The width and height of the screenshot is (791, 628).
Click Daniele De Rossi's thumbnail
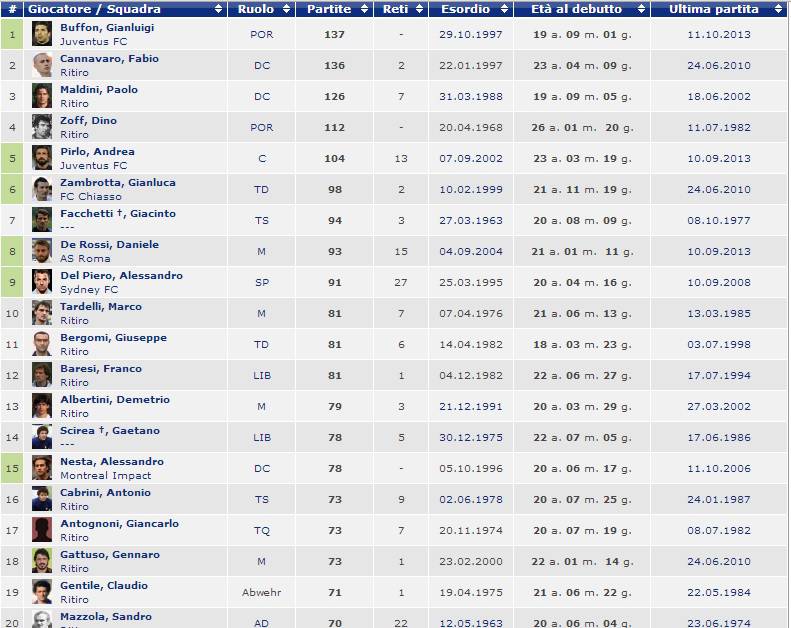[x=41, y=252]
